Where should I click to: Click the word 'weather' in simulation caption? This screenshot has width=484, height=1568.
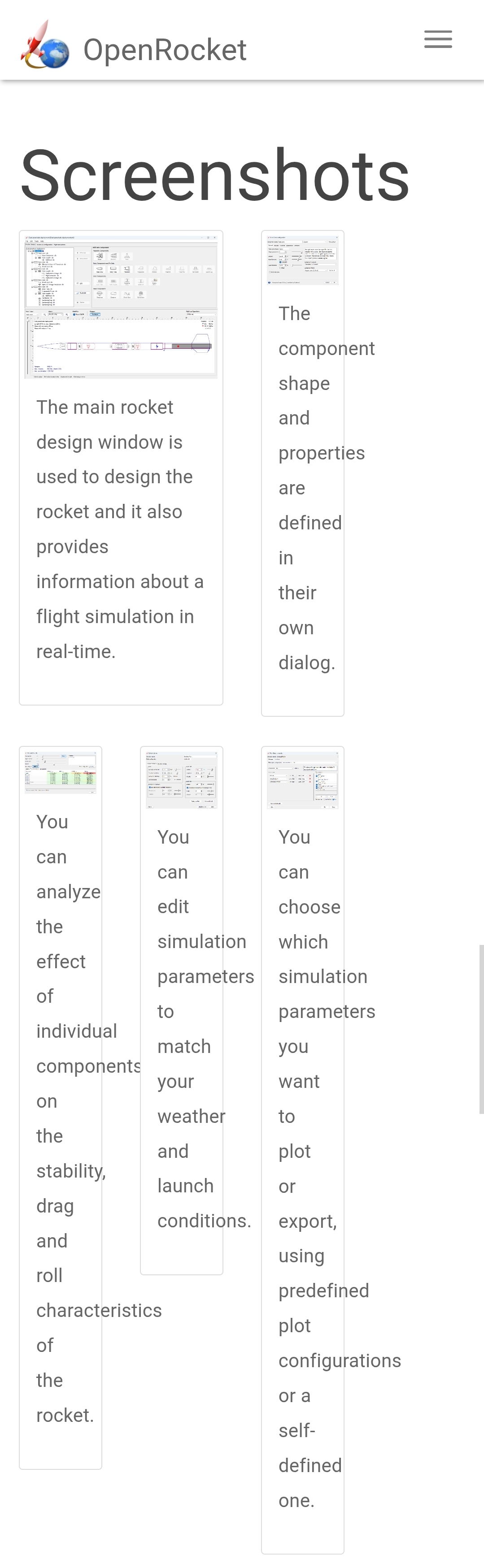[x=191, y=1116]
